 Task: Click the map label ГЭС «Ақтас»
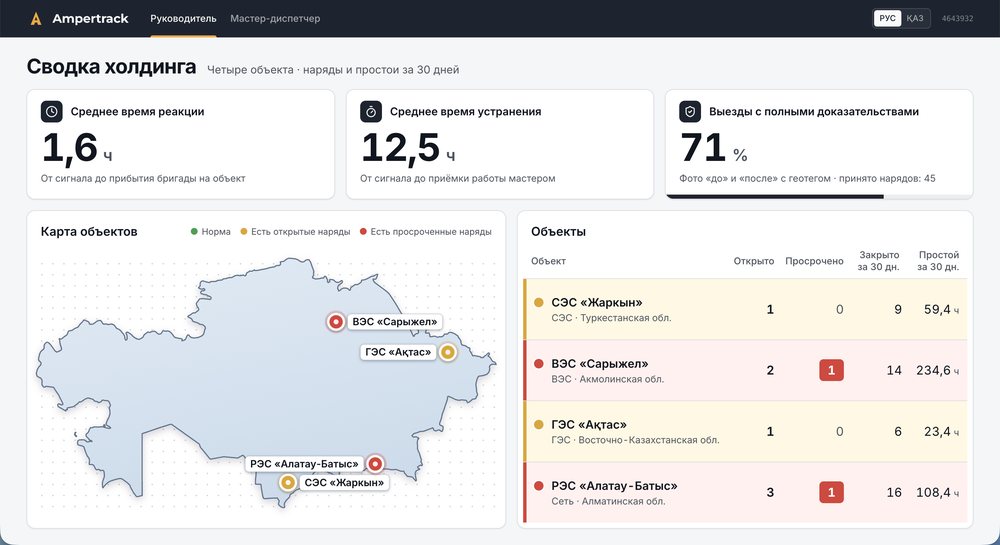tap(398, 352)
